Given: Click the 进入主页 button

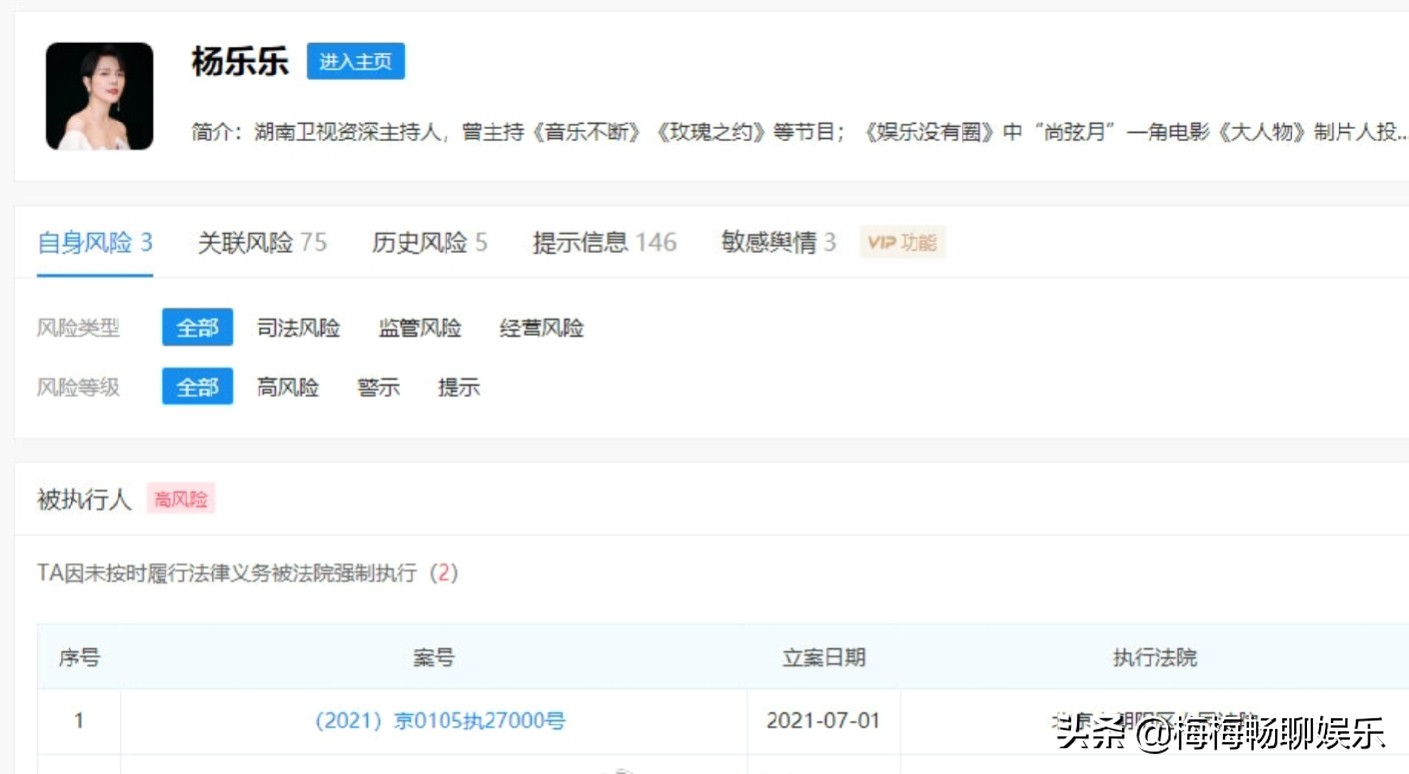Looking at the screenshot, I should (355, 61).
